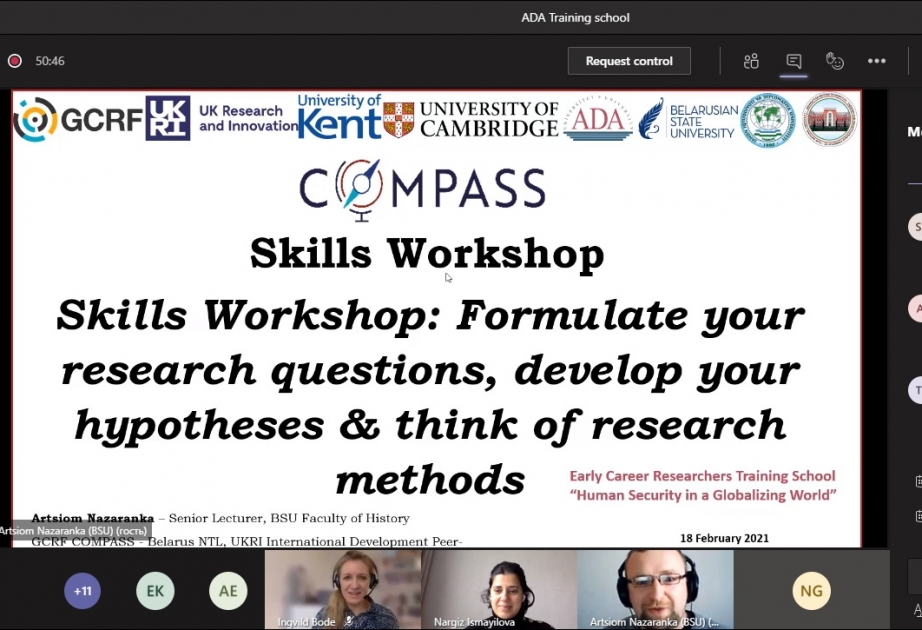Click the word methods on slide

[430, 480]
